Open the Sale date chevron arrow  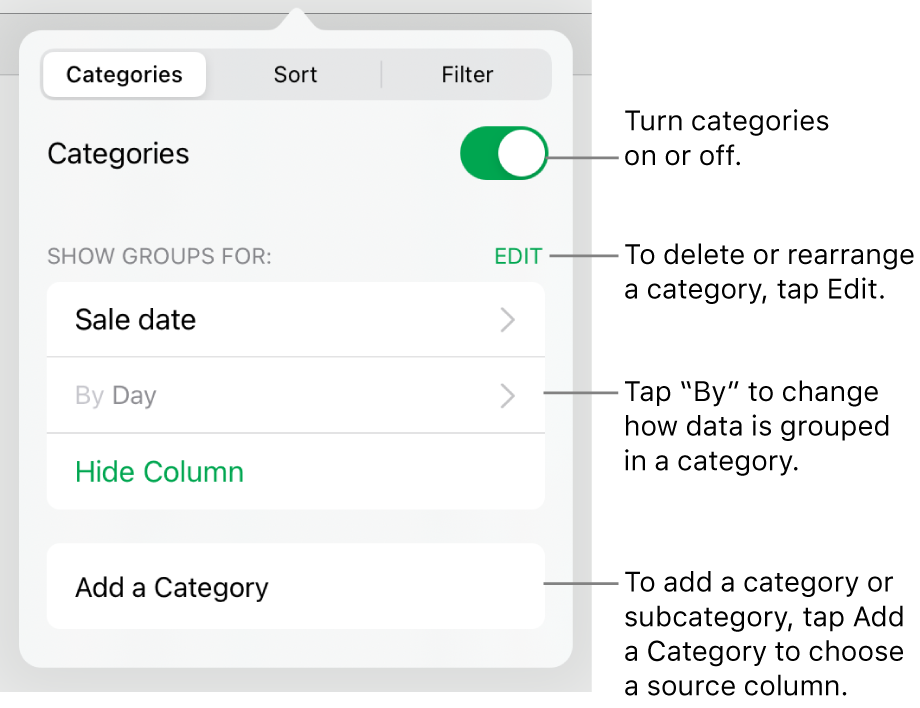coord(508,320)
